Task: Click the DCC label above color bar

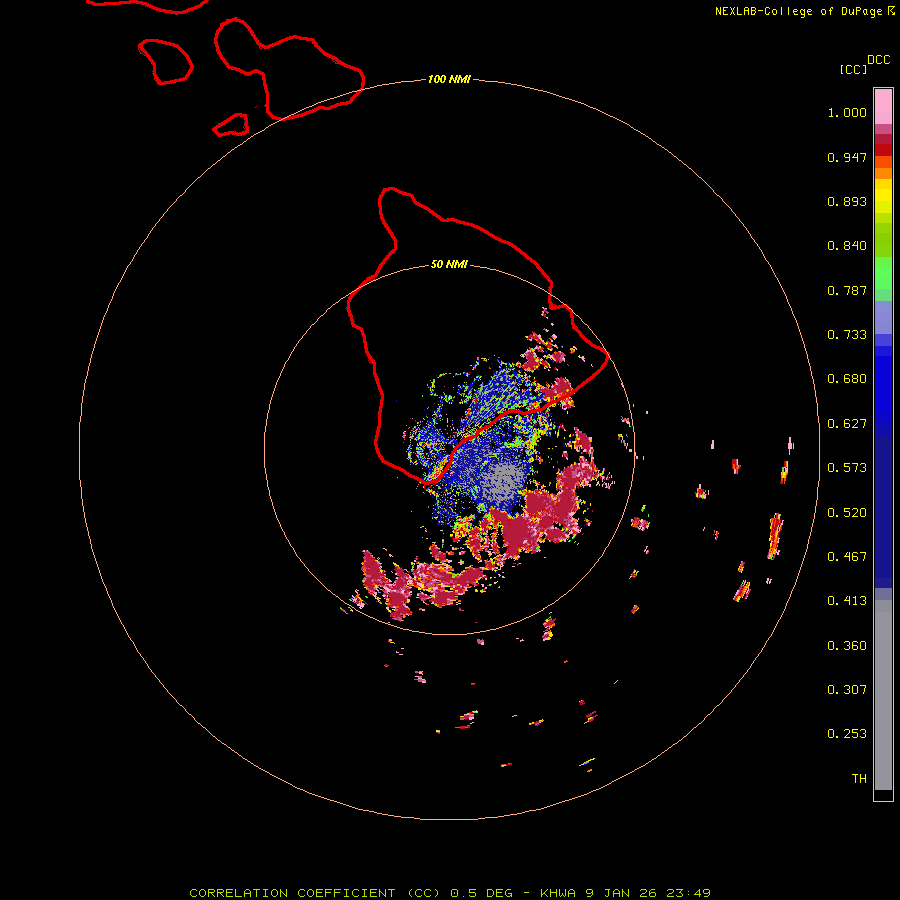Action: coord(878,60)
